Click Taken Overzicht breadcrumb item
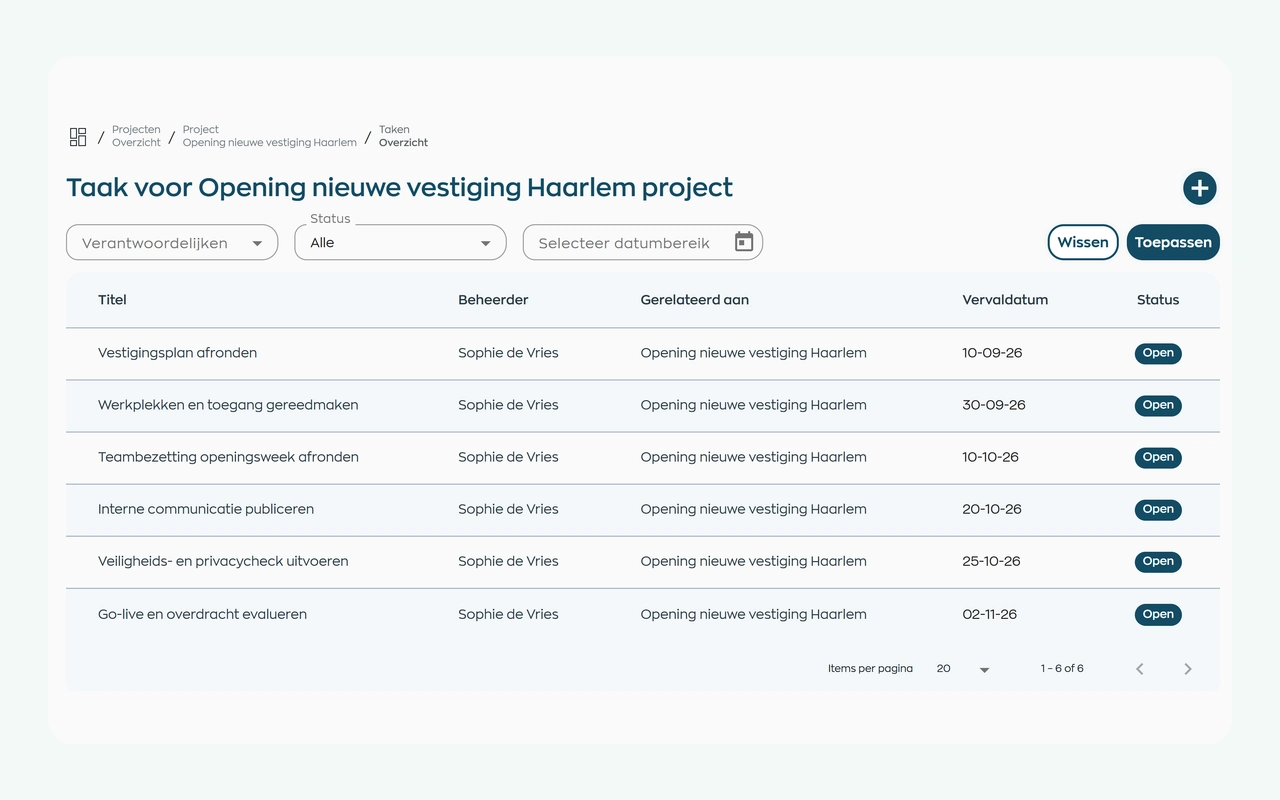1280x800 pixels. (403, 136)
